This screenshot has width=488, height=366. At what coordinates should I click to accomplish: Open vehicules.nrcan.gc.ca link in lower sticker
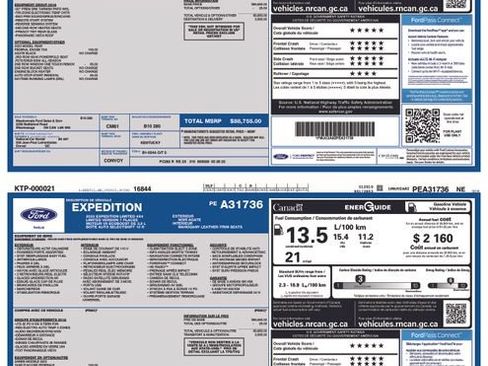398,324
